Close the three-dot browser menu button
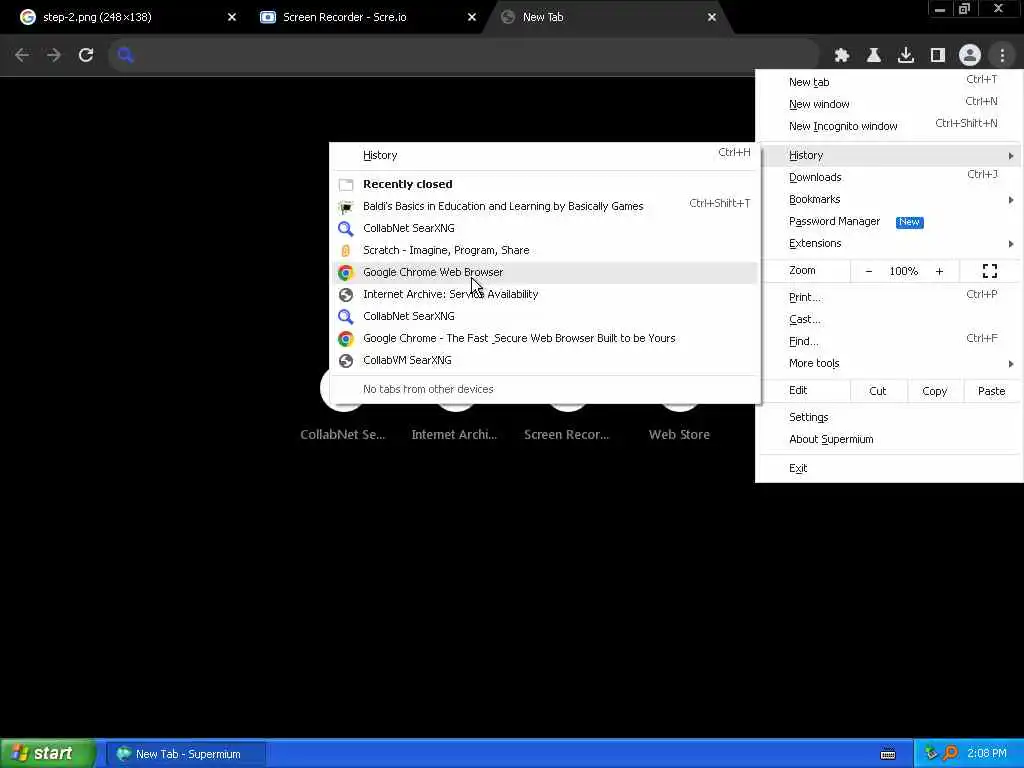 pyautogui.click(x=1002, y=56)
